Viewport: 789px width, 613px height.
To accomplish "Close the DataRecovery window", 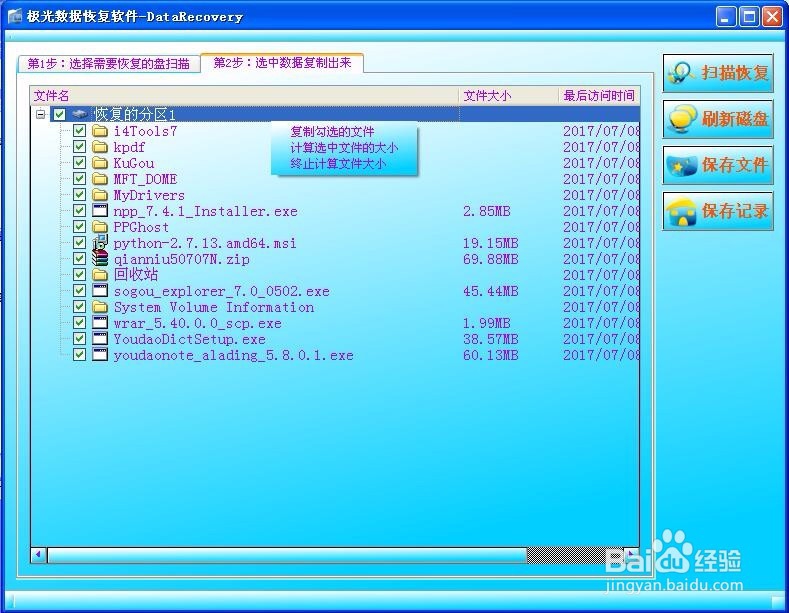I will coord(772,17).
